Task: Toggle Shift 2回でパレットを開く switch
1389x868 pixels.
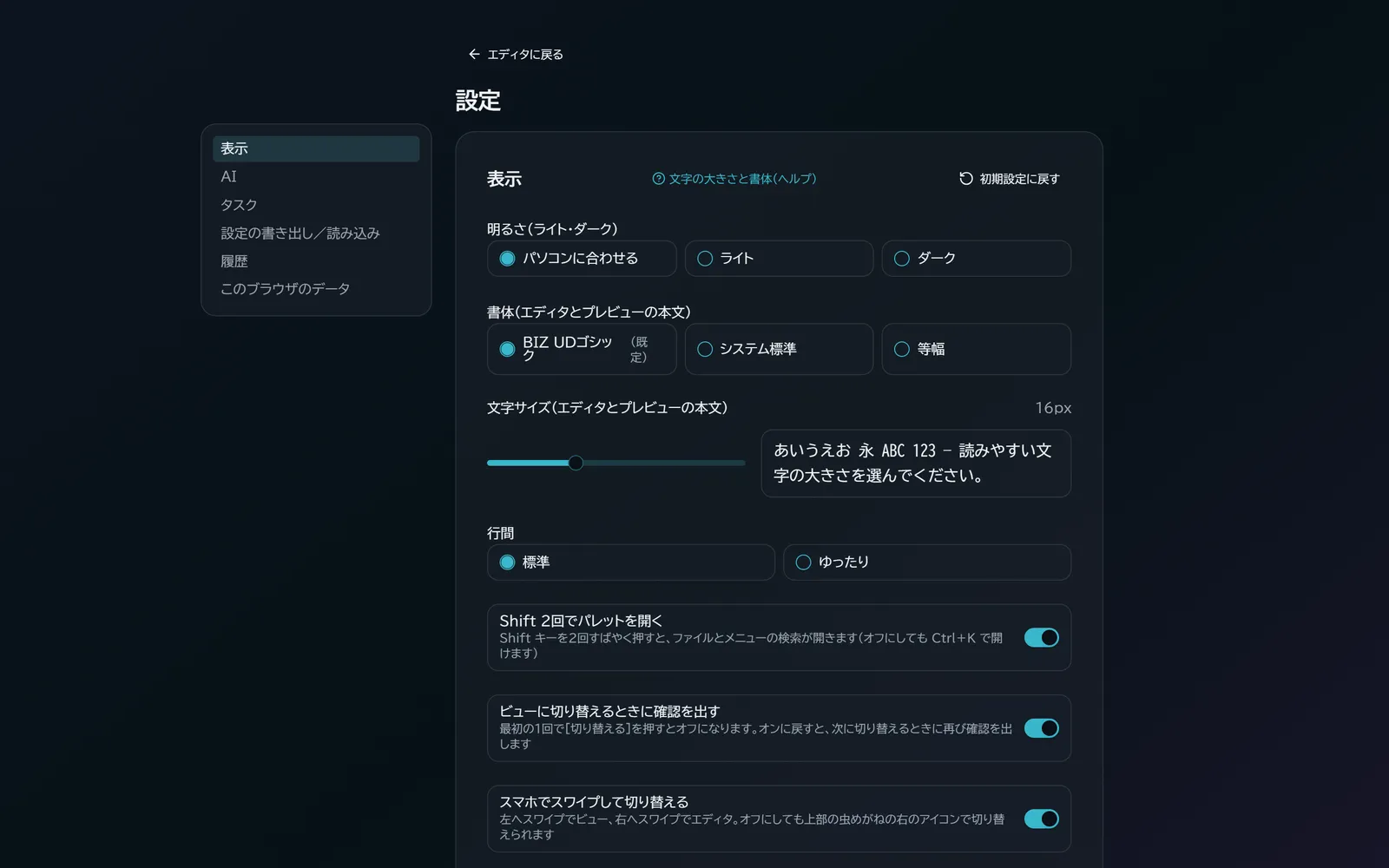Action: [x=1042, y=638]
